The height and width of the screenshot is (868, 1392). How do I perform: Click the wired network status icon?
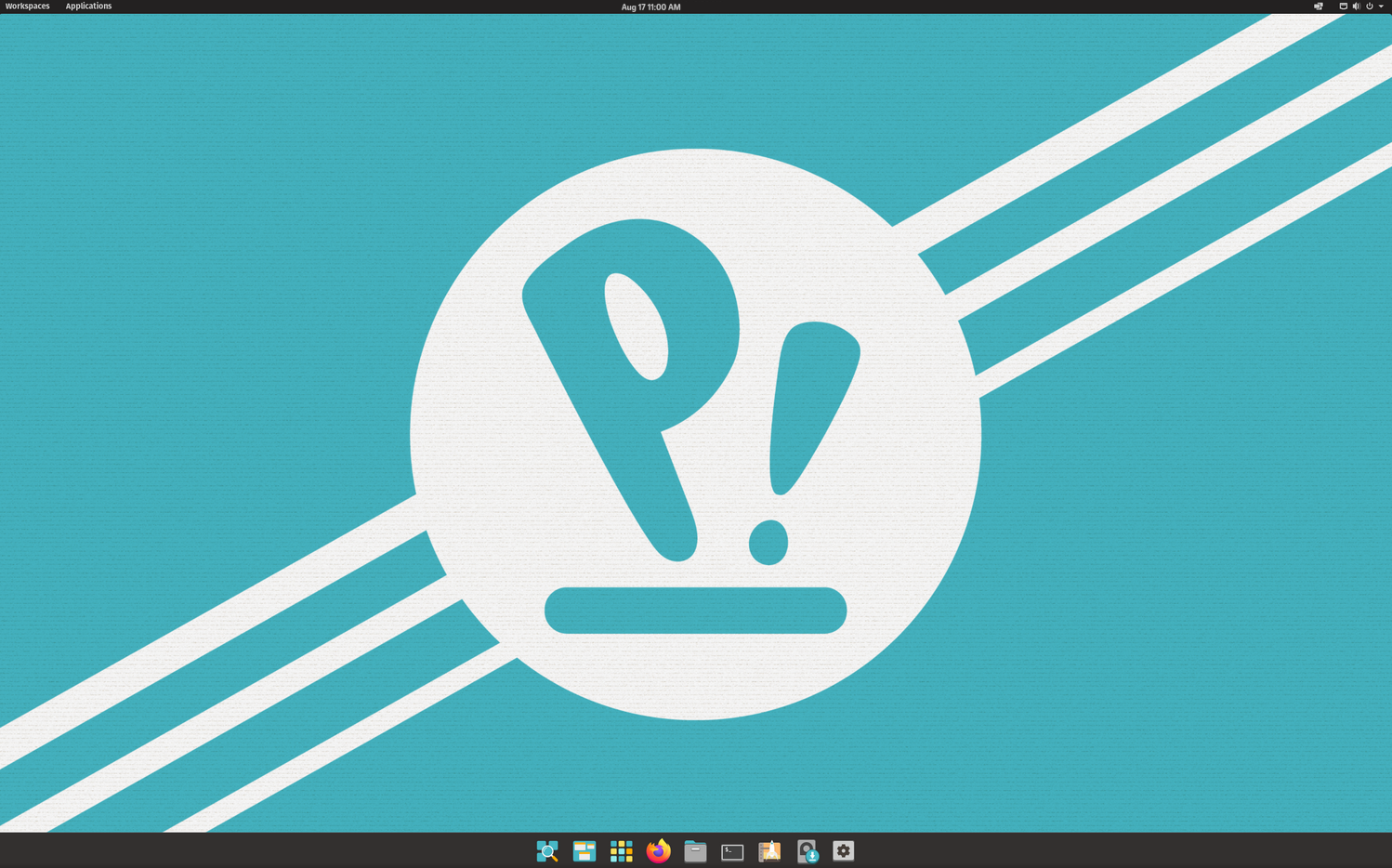1343,7
